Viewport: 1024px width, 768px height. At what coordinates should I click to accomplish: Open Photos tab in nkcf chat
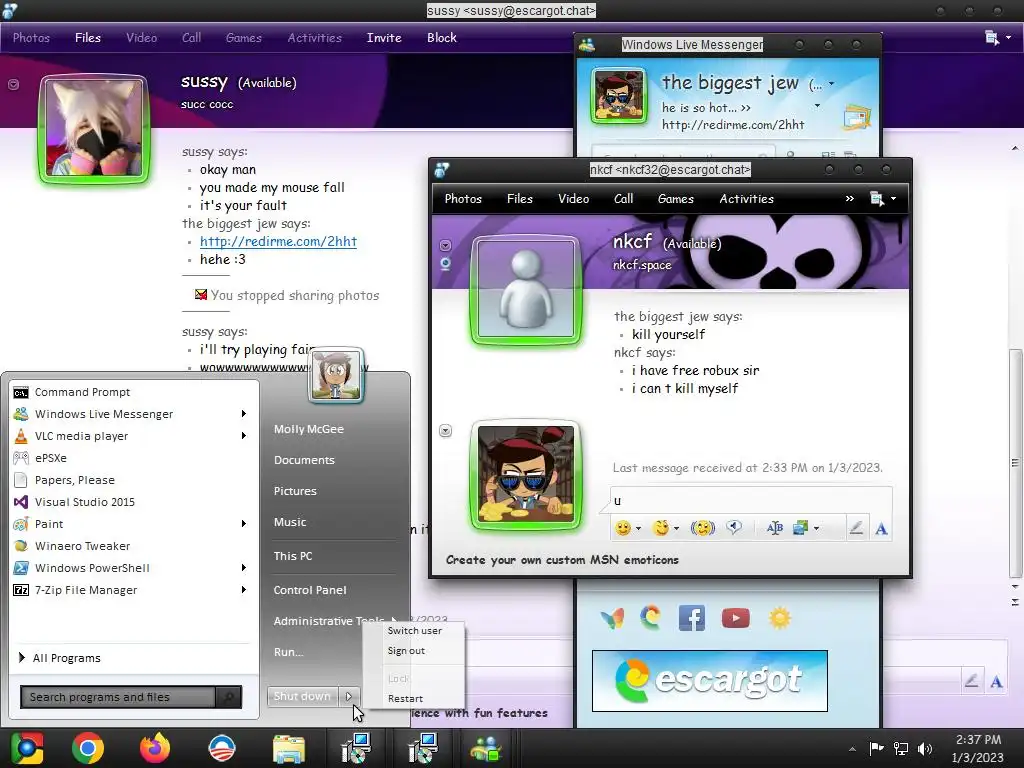(x=463, y=199)
